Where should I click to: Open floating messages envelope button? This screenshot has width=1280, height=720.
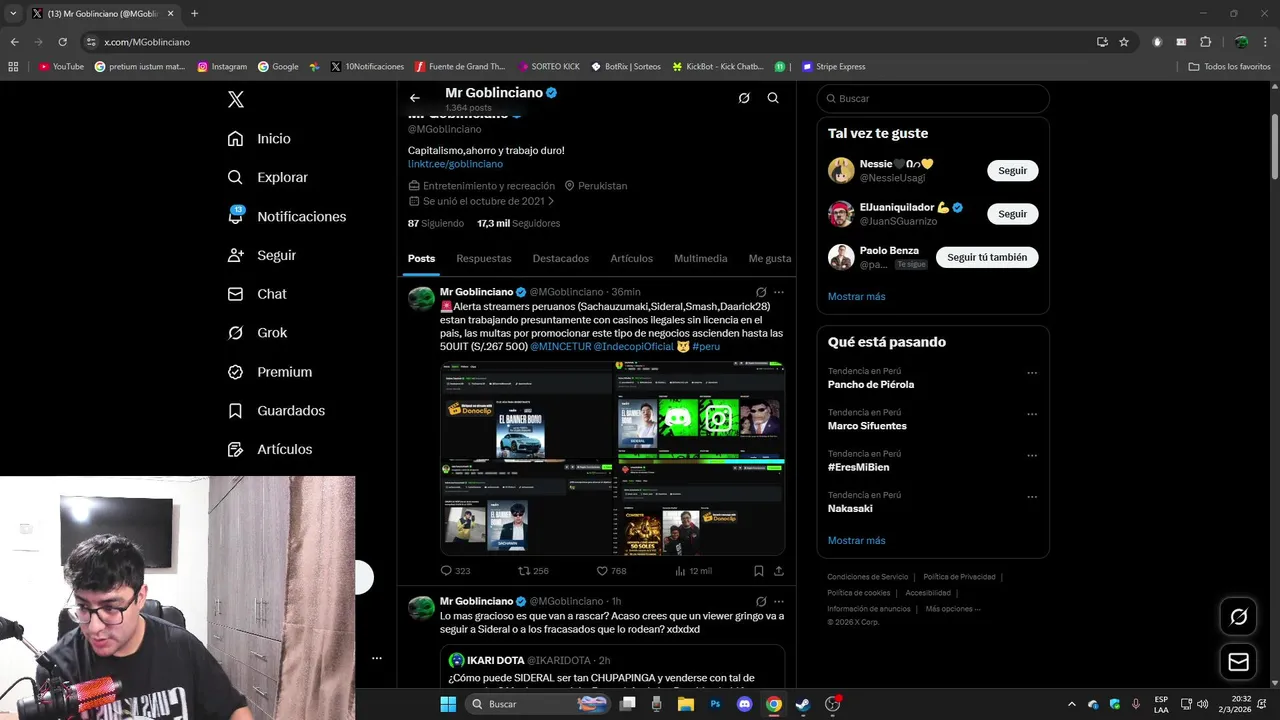tap(1238, 662)
